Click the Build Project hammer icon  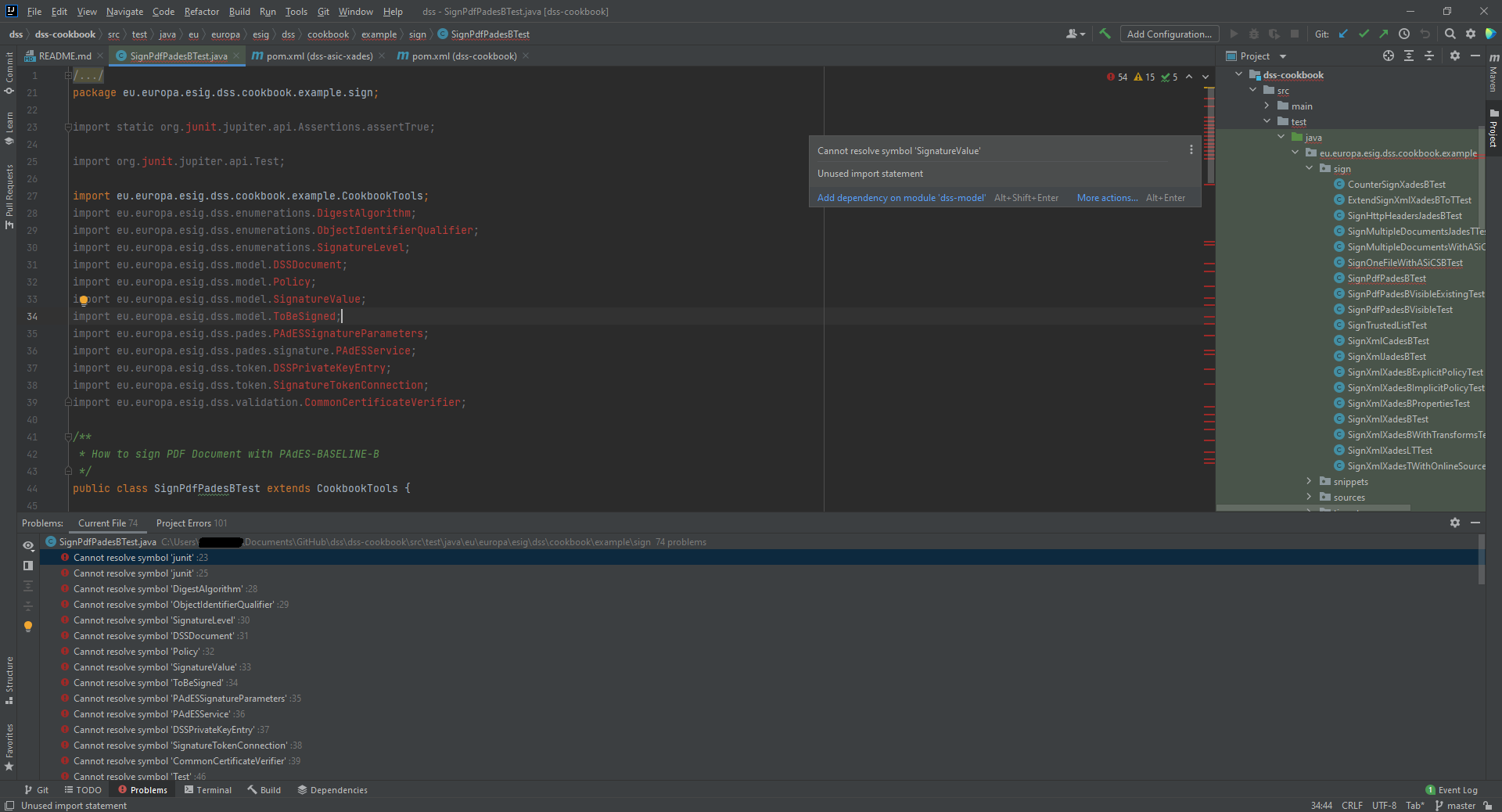point(1105,34)
